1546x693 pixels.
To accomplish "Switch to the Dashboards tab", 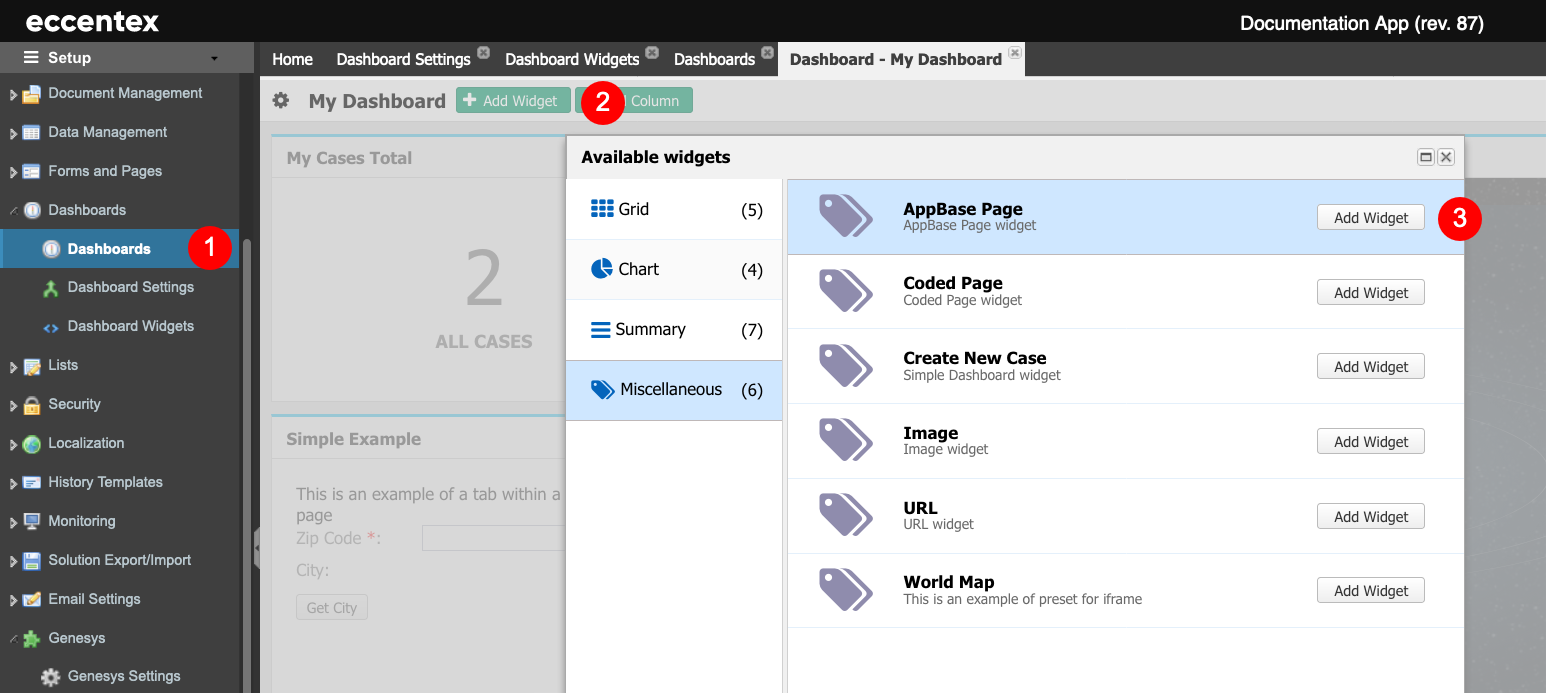I will tap(714, 59).
